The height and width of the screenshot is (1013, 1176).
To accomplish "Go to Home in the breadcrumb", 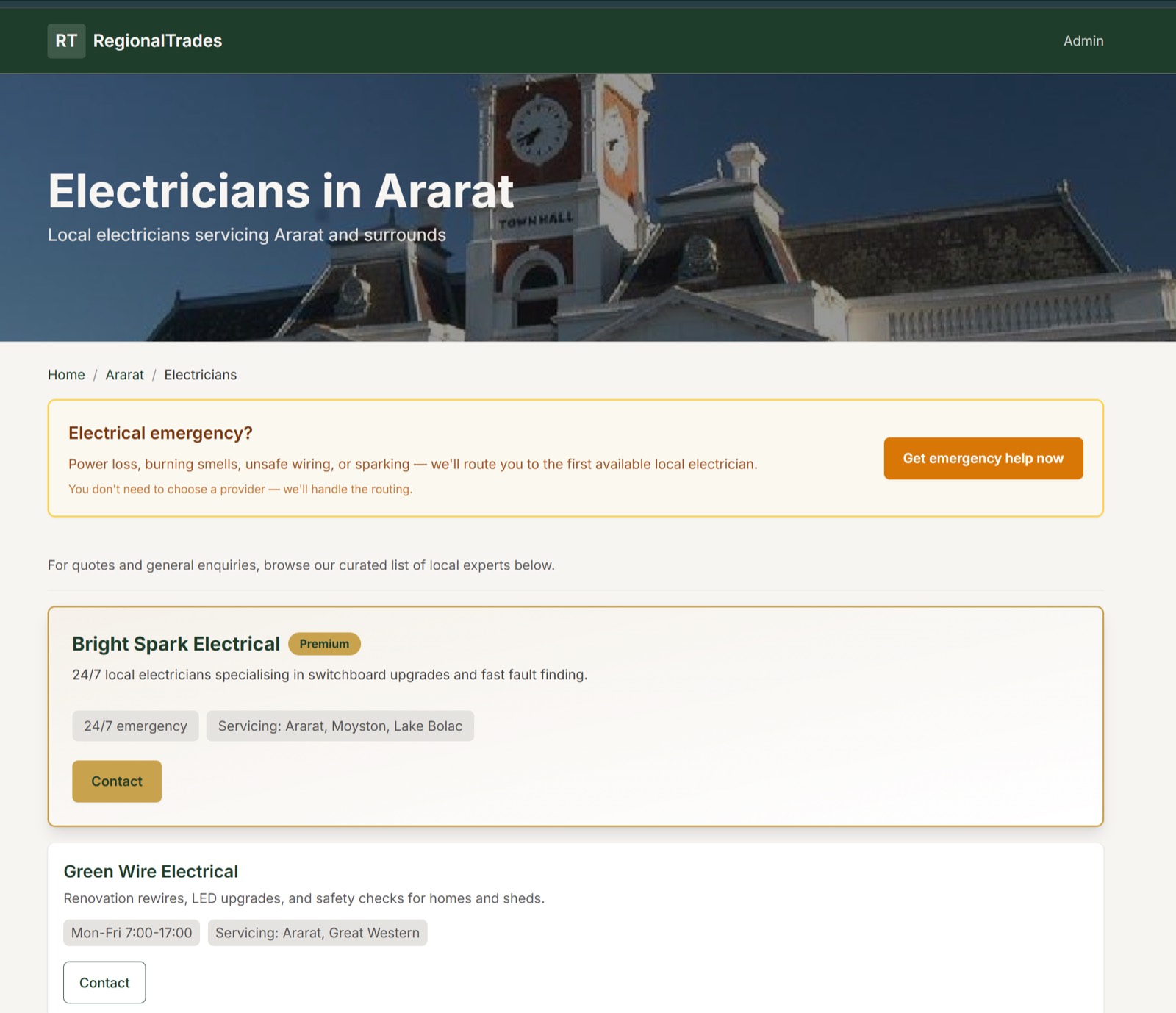I will click(x=66, y=375).
